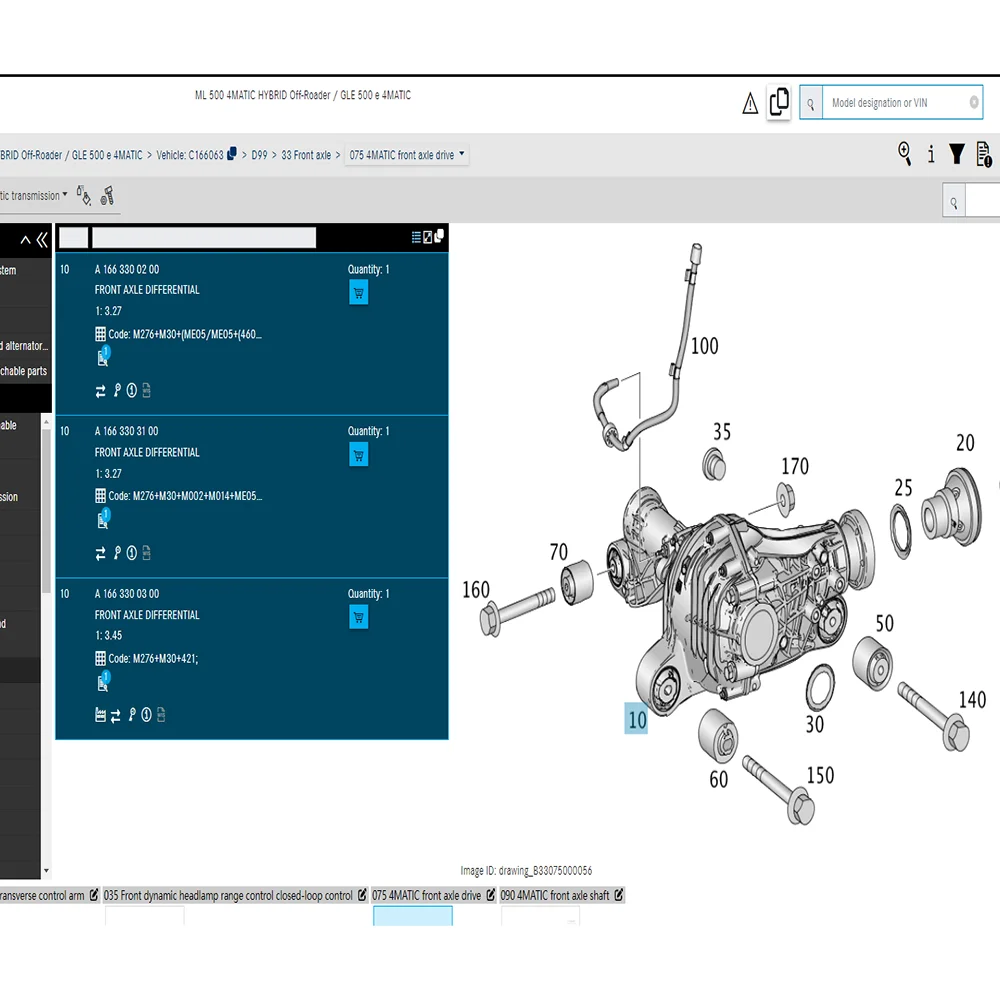
Task: Click the sidebar scrollbar handle
Action: [x=46, y=510]
